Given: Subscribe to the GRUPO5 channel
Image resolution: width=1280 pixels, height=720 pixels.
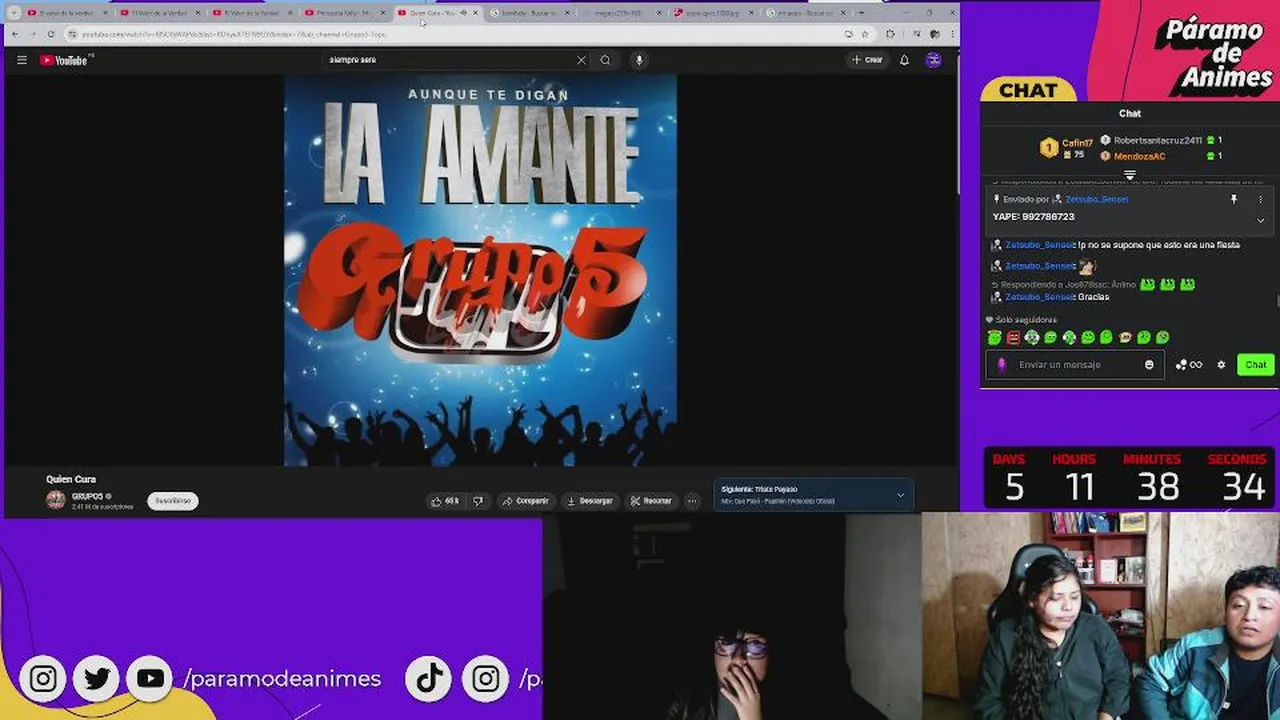Looking at the screenshot, I should click(173, 501).
